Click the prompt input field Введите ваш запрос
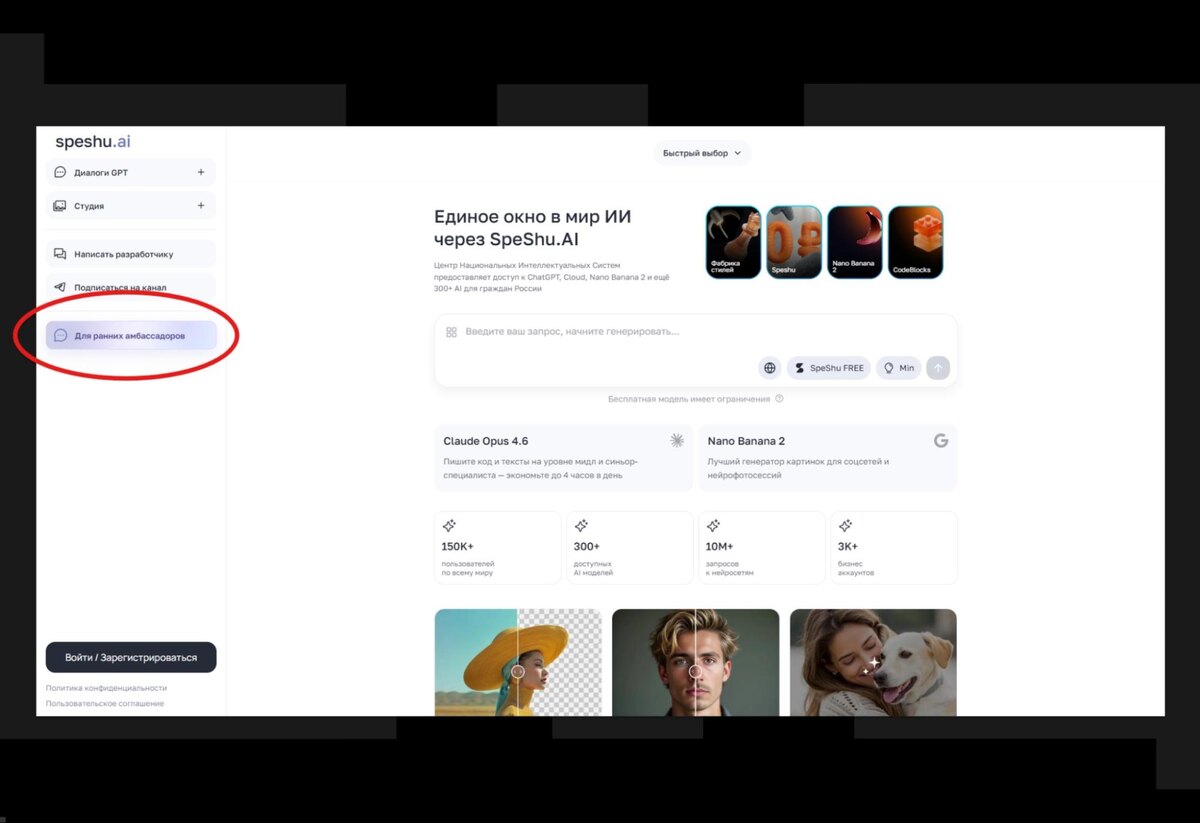1200x823 pixels. [x=696, y=332]
